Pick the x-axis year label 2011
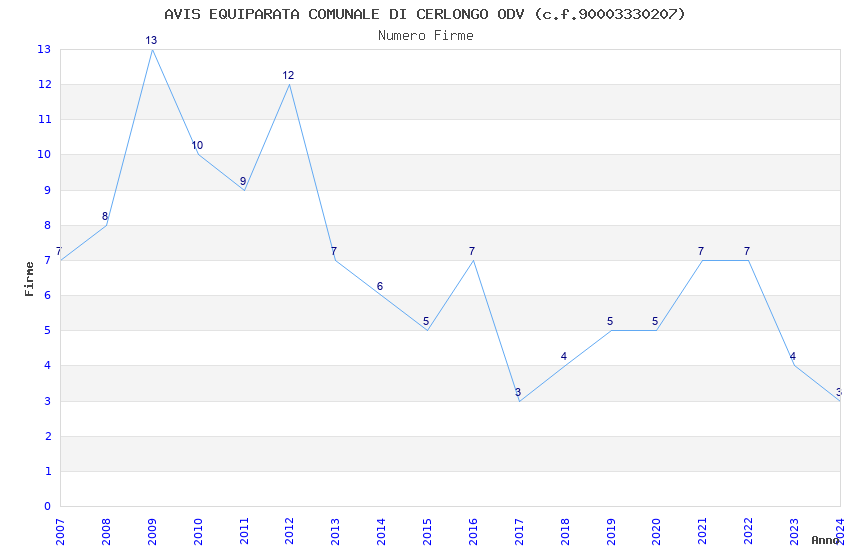Screen dimensions: 850x550 [x=244, y=532]
